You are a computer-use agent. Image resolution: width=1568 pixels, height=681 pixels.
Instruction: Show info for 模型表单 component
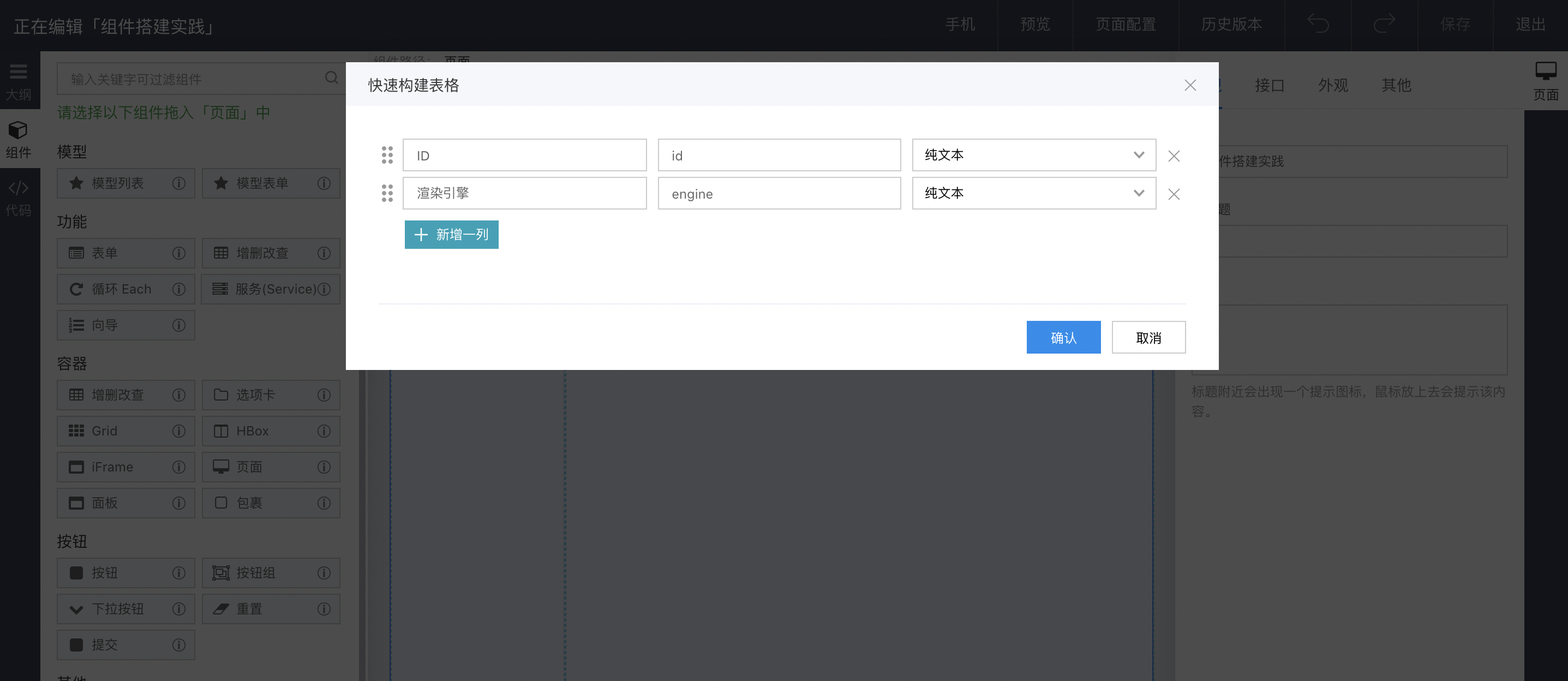pyautogui.click(x=324, y=183)
